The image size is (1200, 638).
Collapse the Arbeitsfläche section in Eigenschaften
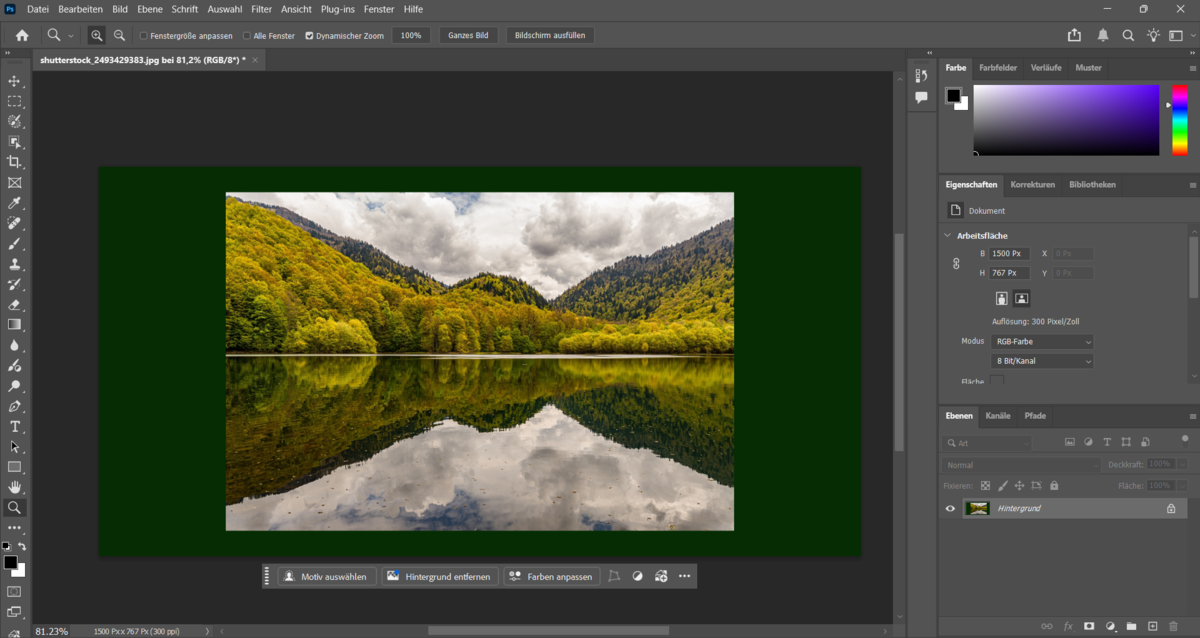(947, 235)
